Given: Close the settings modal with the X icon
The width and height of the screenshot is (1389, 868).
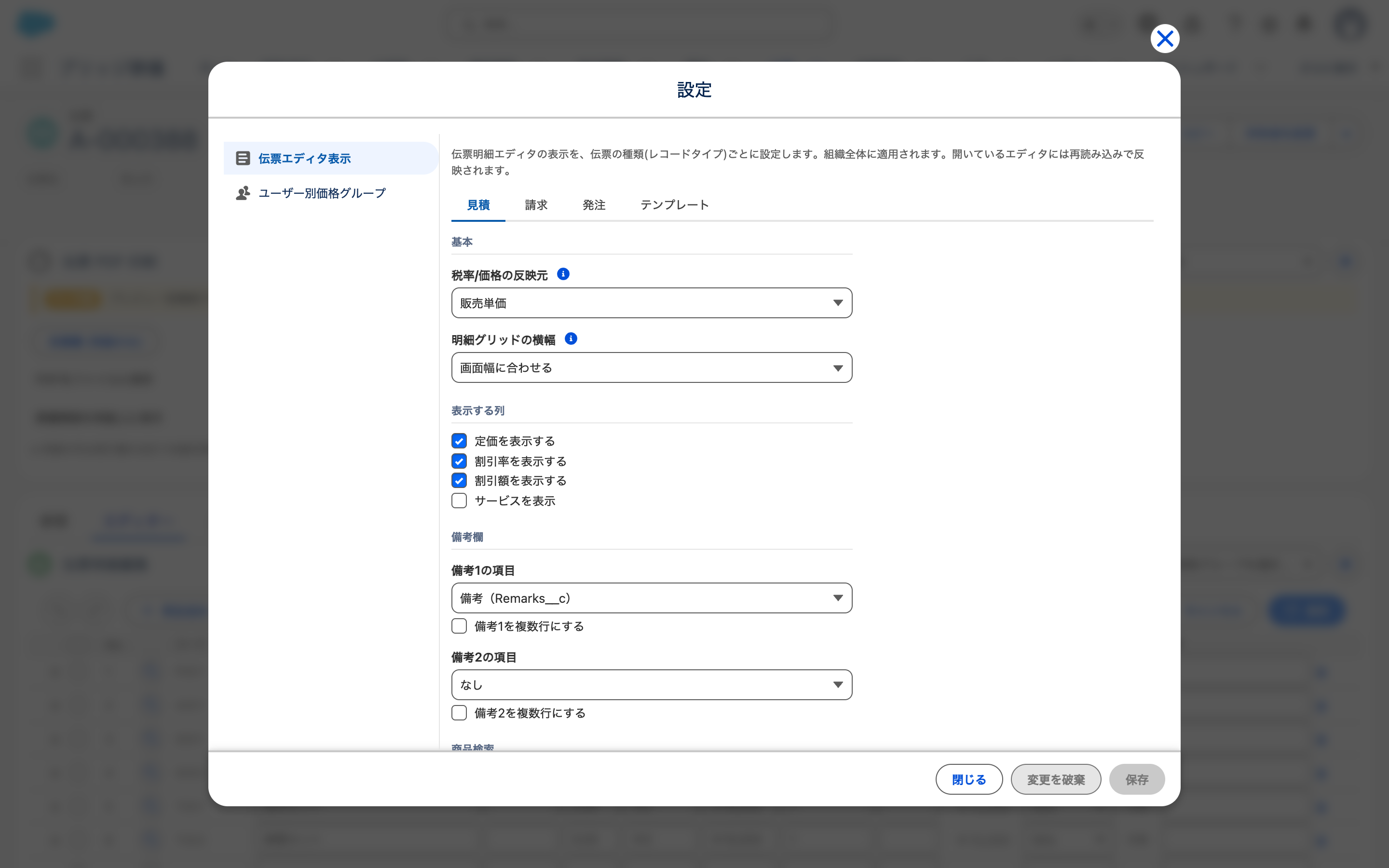Looking at the screenshot, I should [1165, 39].
